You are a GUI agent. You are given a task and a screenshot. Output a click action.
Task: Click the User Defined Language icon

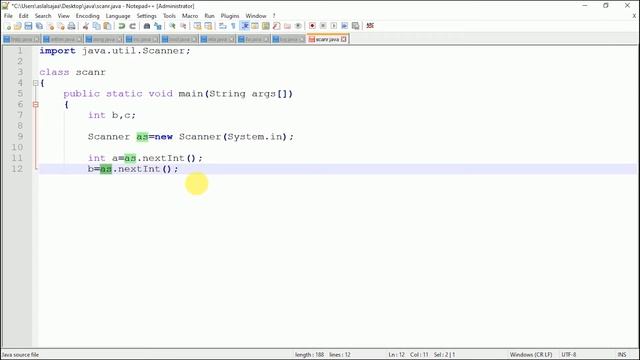click(x=255, y=26)
